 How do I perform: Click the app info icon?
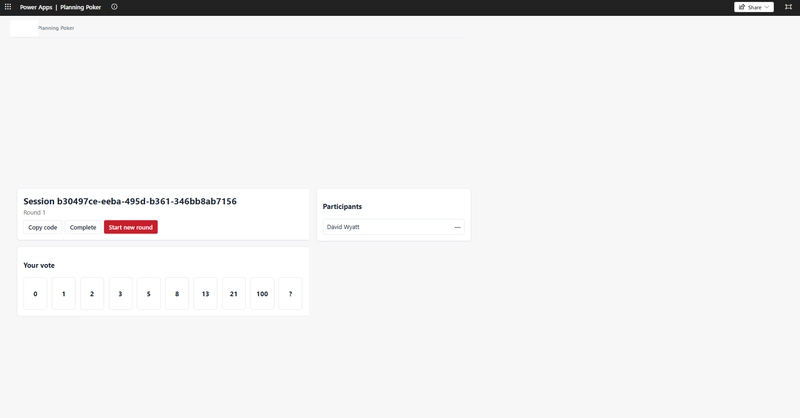point(114,7)
